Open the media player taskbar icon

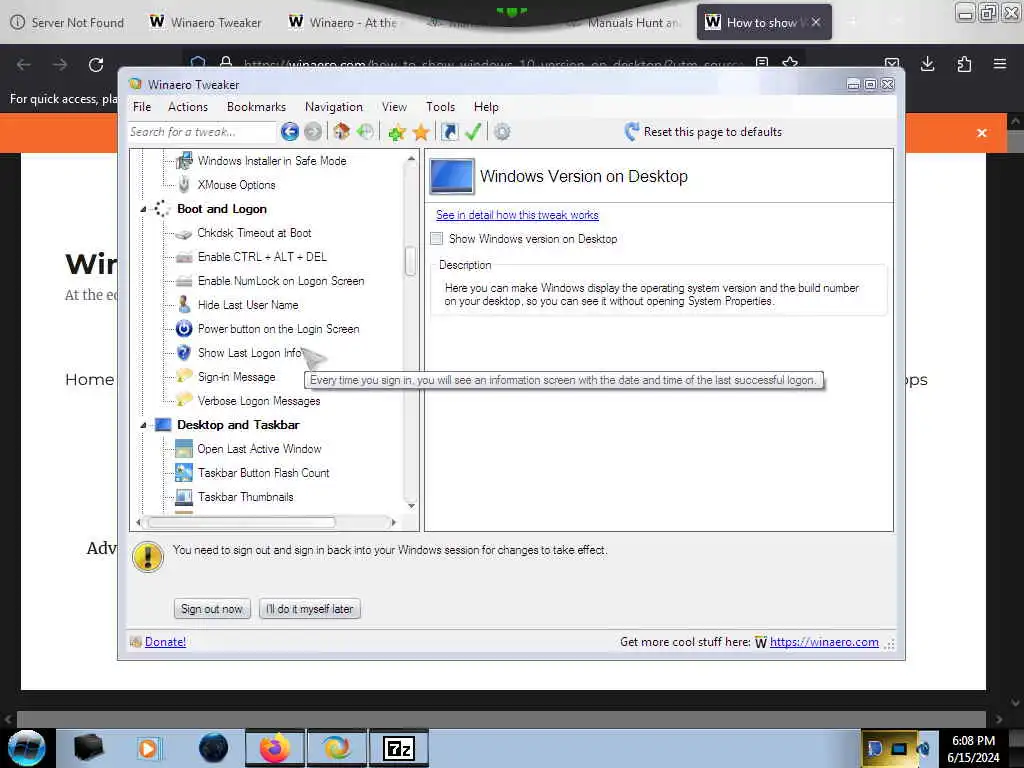point(148,748)
